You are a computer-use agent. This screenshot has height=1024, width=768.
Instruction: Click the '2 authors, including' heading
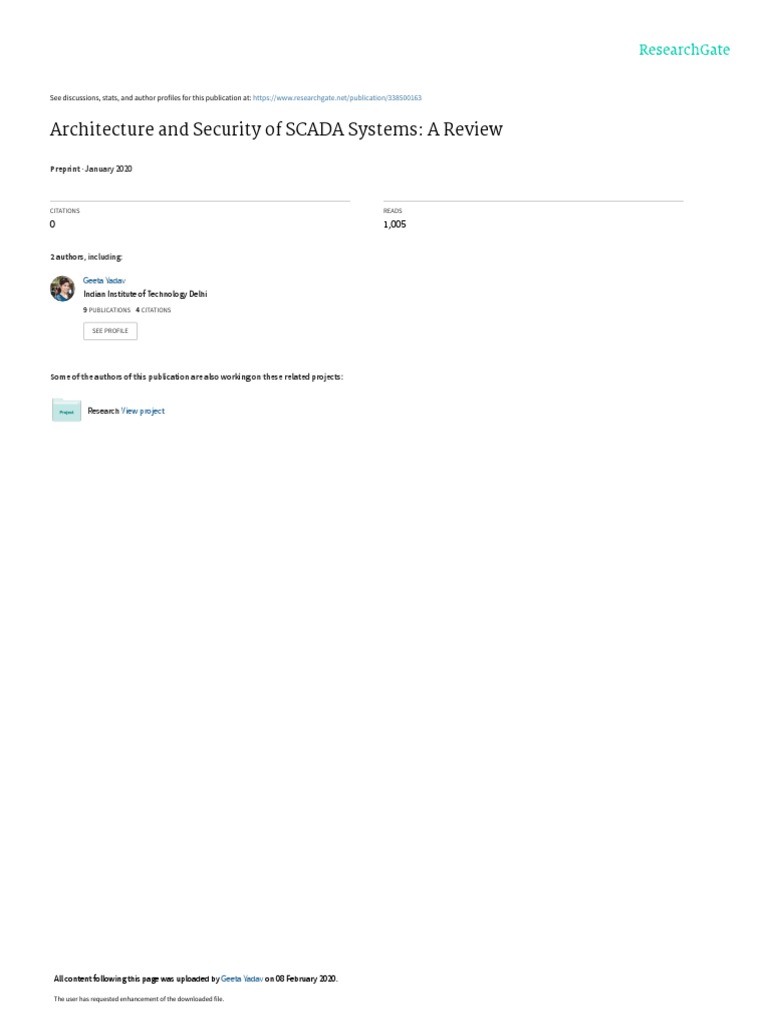(86, 257)
